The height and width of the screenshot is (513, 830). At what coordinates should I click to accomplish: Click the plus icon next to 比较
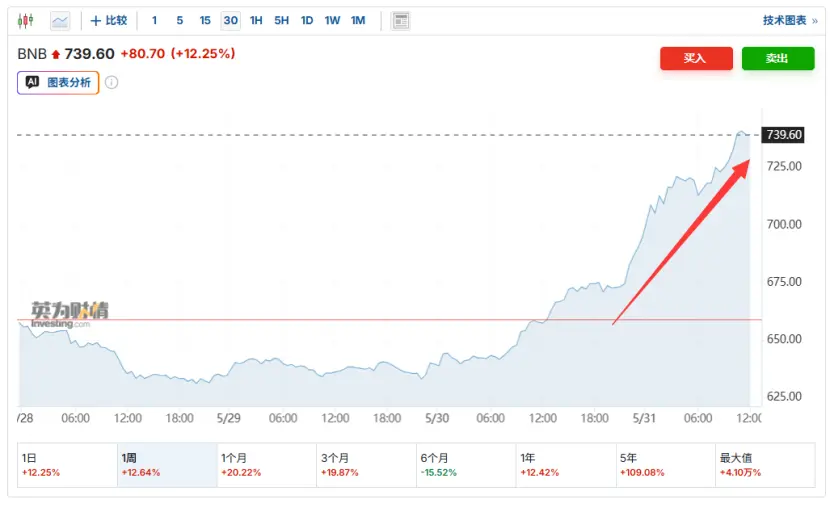[96, 21]
